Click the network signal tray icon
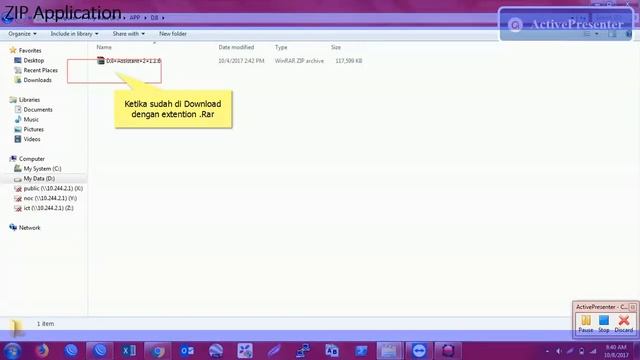 [x=593, y=351]
